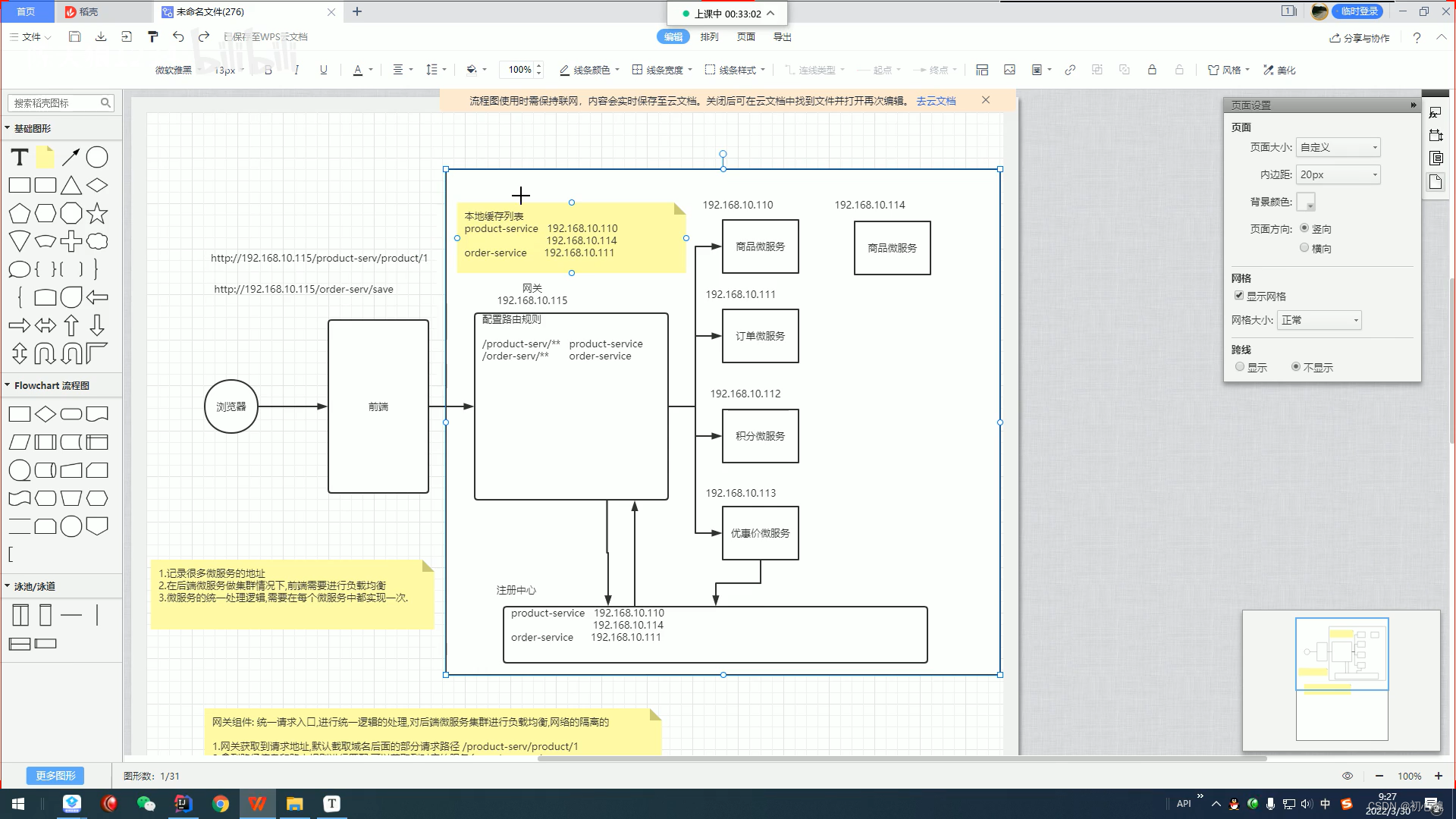
Task: Select the flowchart diamond decision shape
Action: (x=45, y=414)
